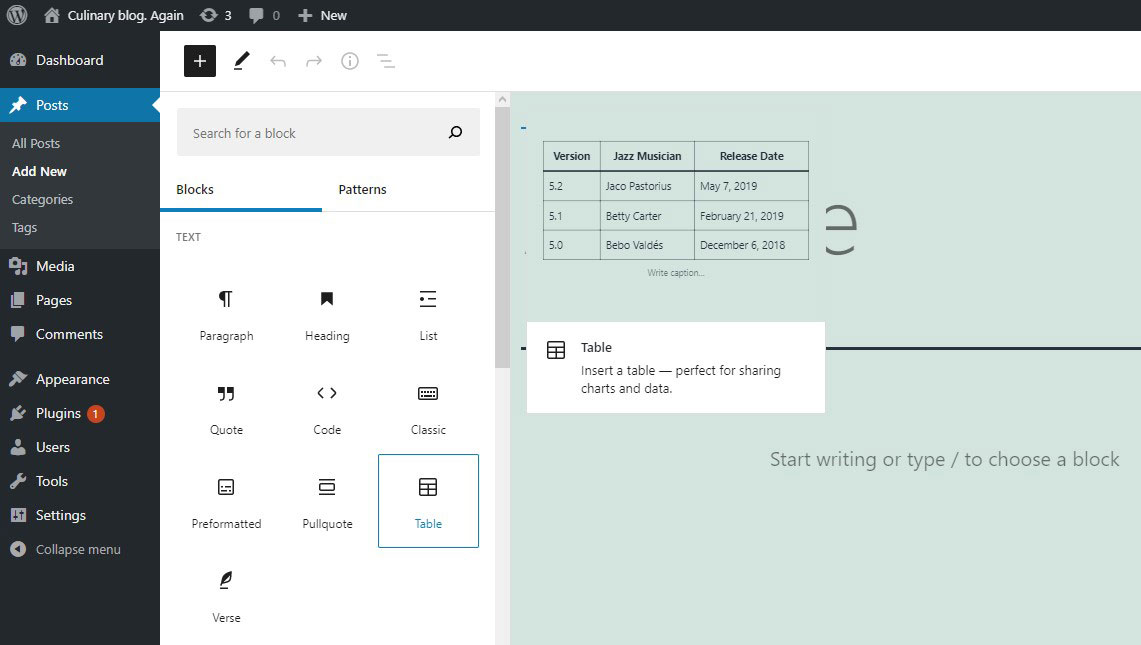Select Add New under Posts
This screenshot has height=645, width=1141.
click(x=39, y=172)
